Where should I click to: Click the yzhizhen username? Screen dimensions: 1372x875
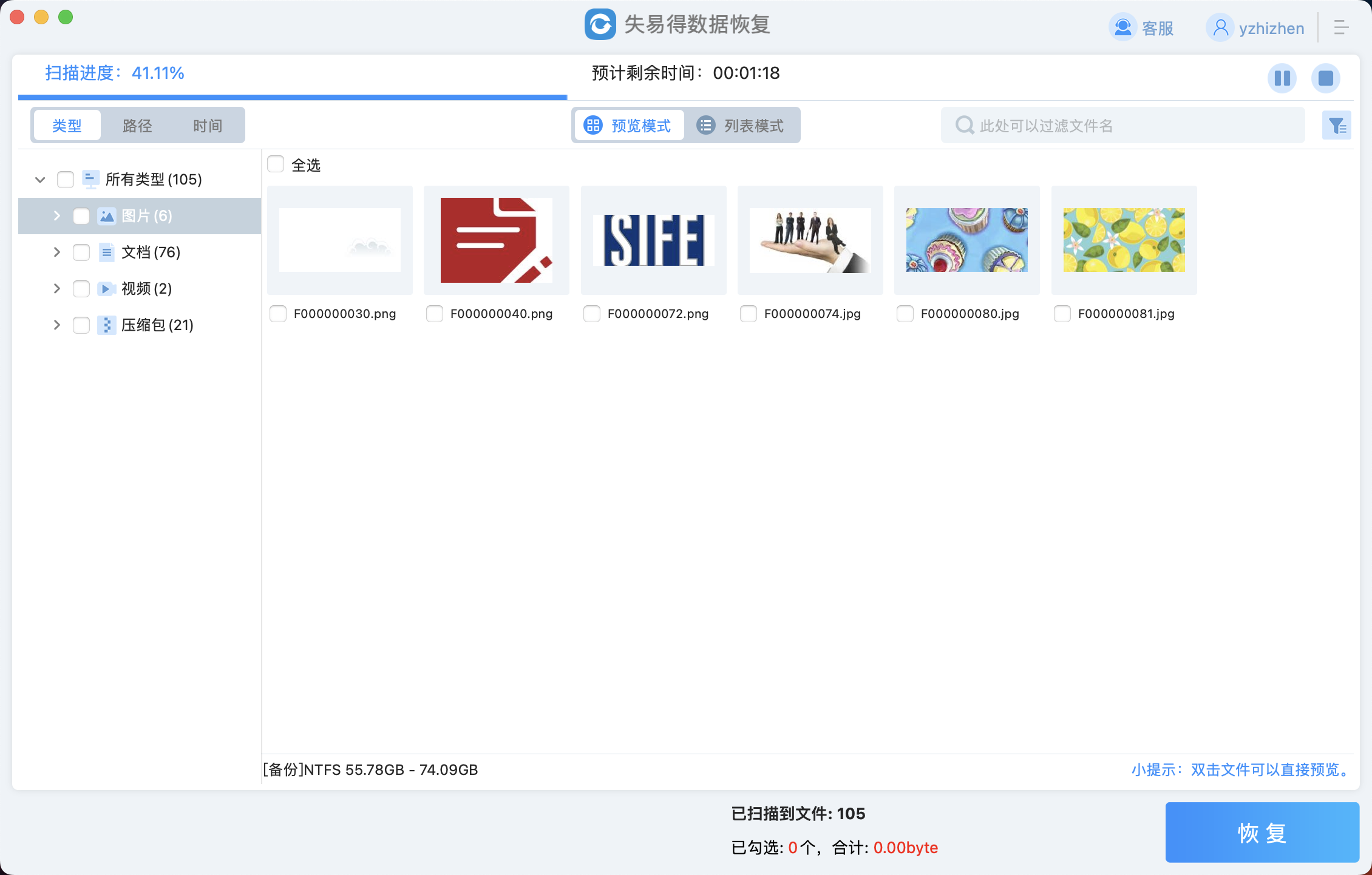(x=1271, y=29)
